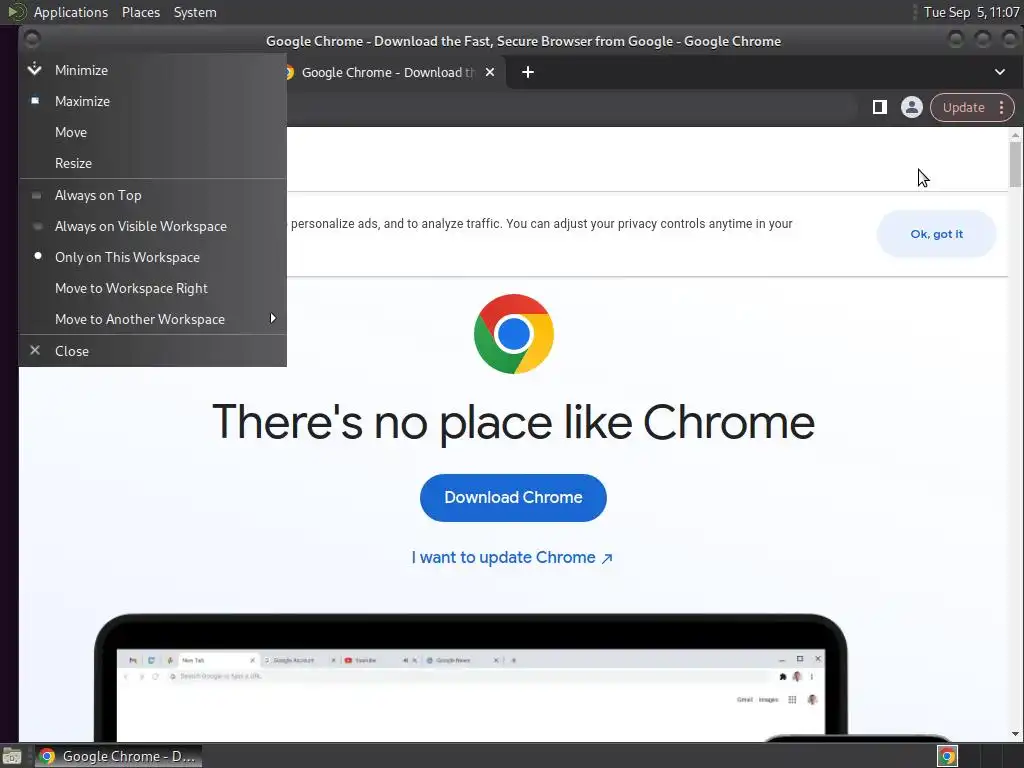This screenshot has width=1024, height=768.
Task: Select the Google Chrome - Download tab
Action: coord(389,72)
